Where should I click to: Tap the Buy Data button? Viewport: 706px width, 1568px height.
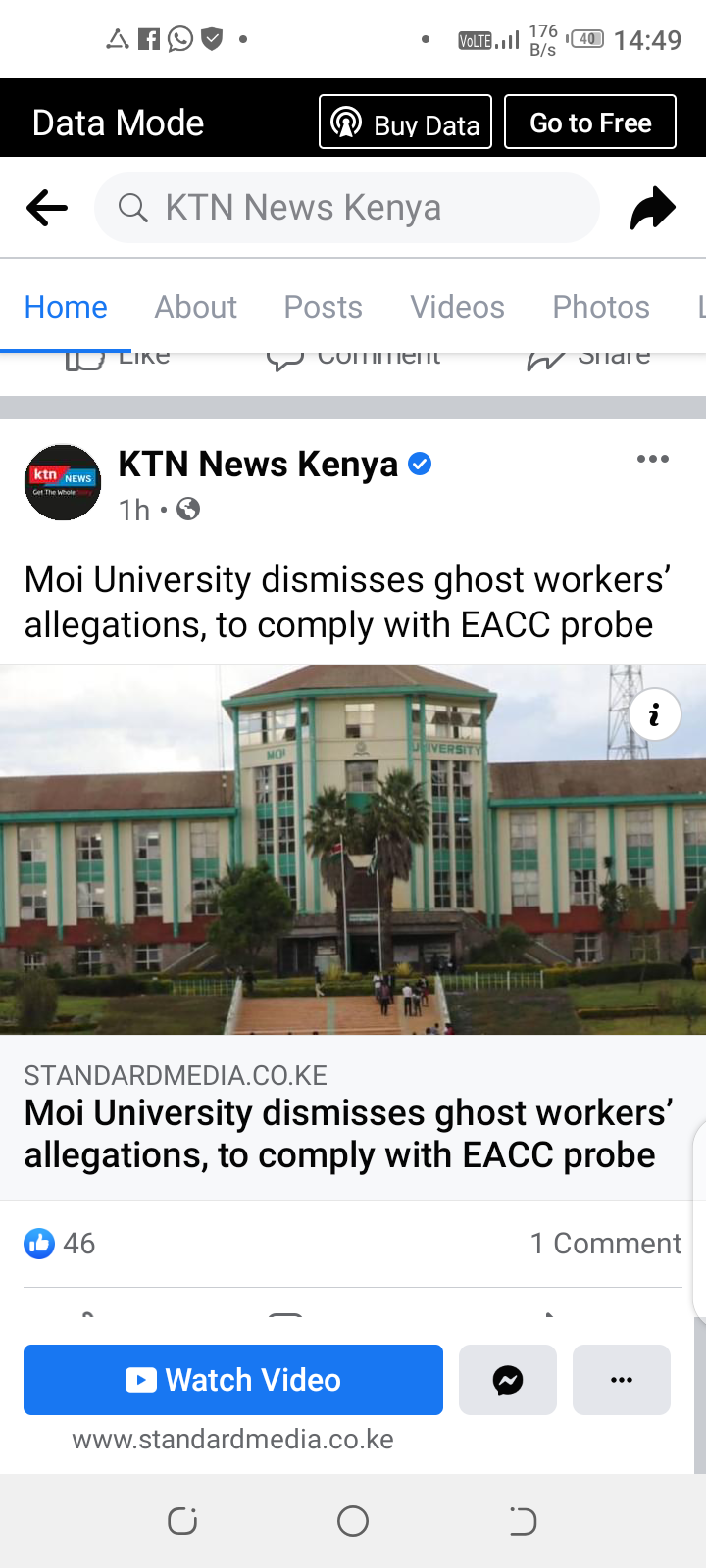[x=406, y=122]
